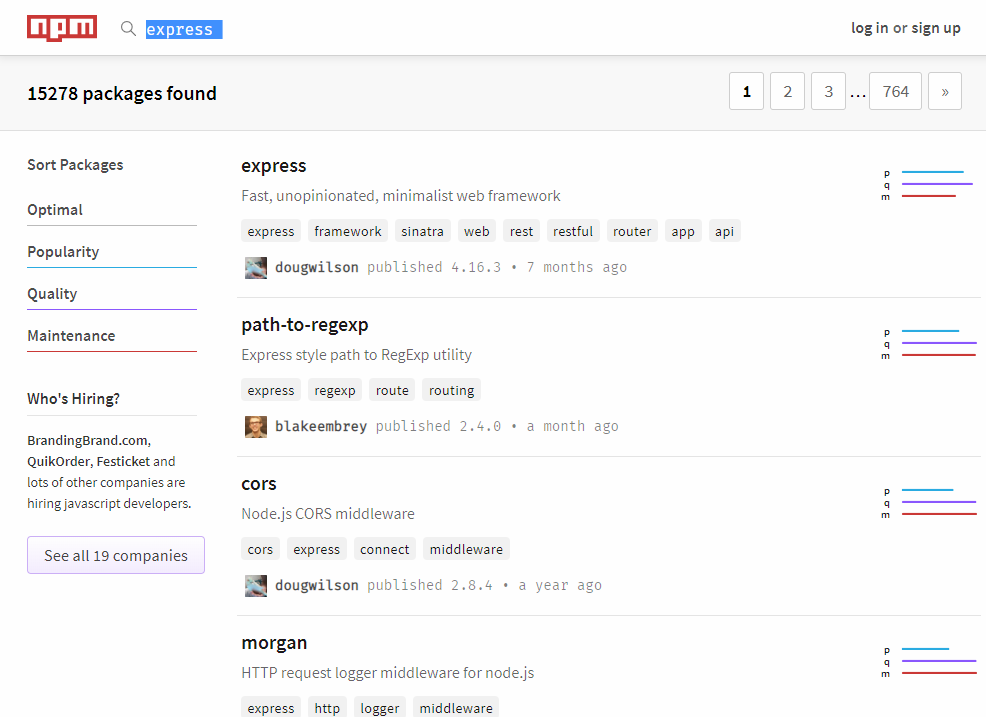Click 'HTTP request logger middleware for node.js' text
The width and height of the screenshot is (986, 717).
[387, 673]
